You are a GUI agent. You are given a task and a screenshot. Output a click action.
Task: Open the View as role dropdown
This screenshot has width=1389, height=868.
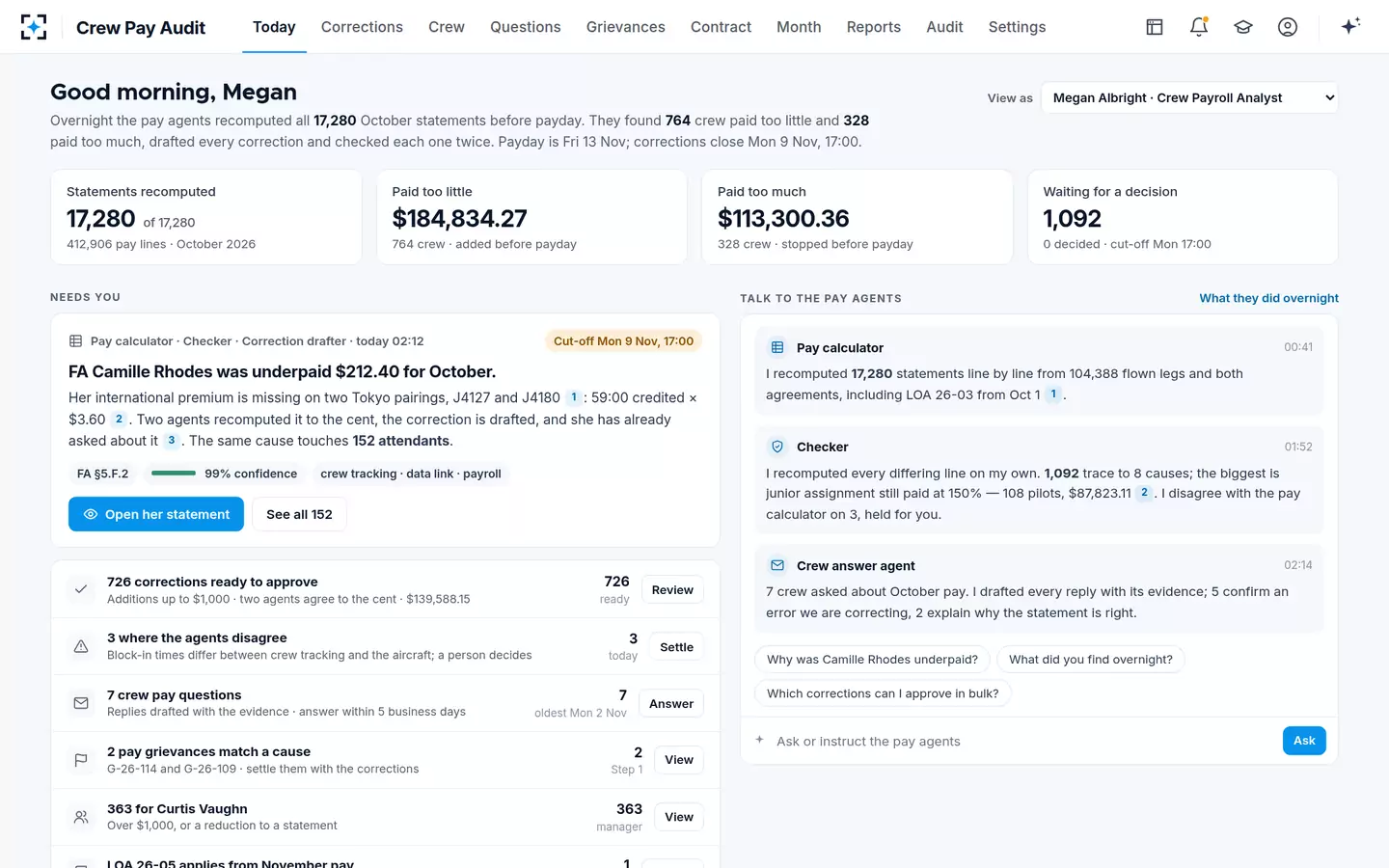(1189, 97)
